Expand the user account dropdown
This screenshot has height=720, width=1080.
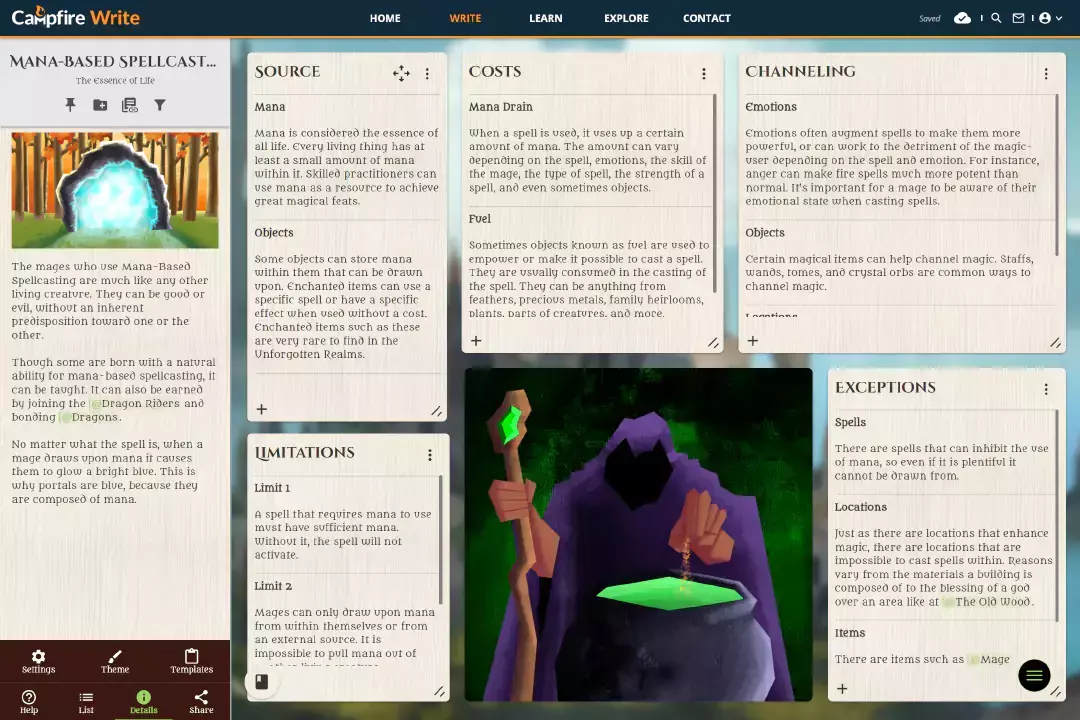pos(1050,18)
